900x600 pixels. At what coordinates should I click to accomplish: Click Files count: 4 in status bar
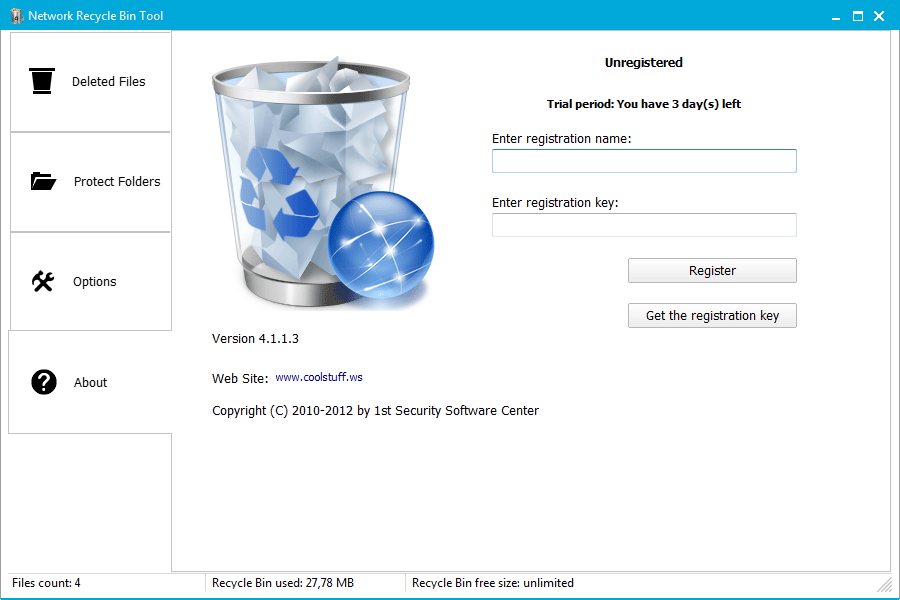pyautogui.click(x=46, y=583)
